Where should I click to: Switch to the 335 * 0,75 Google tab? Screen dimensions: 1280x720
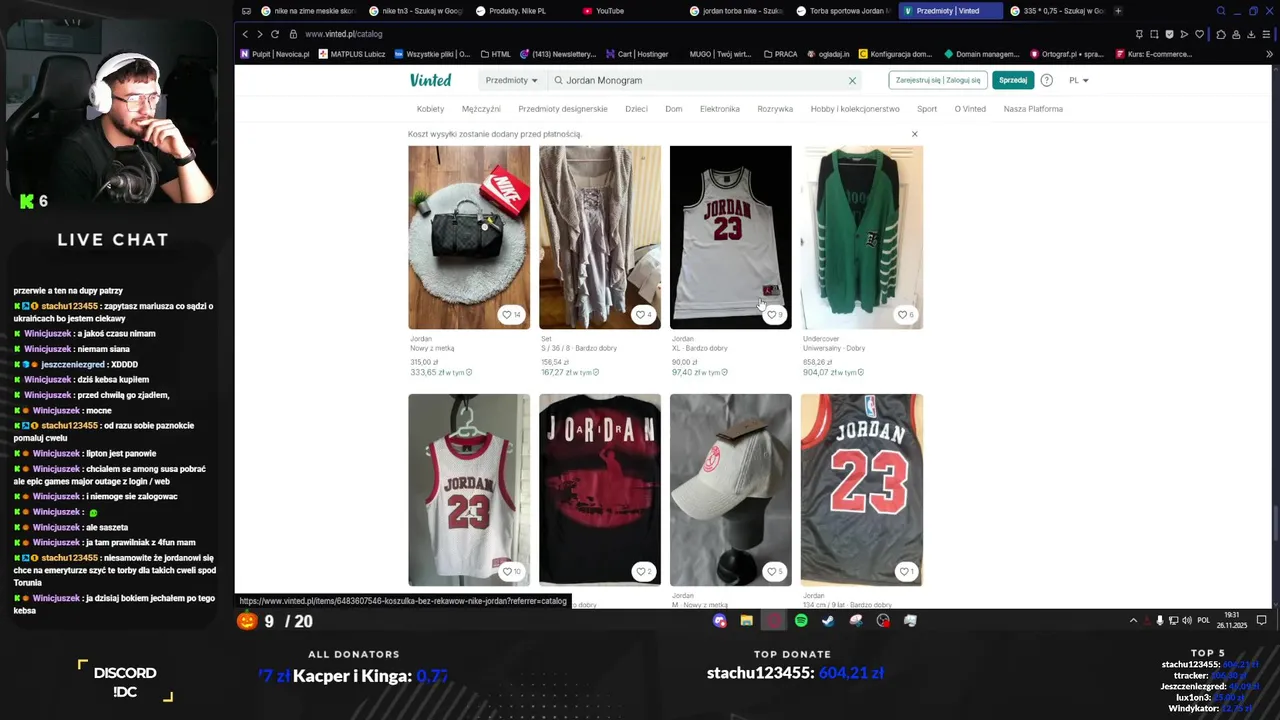point(1056,11)
